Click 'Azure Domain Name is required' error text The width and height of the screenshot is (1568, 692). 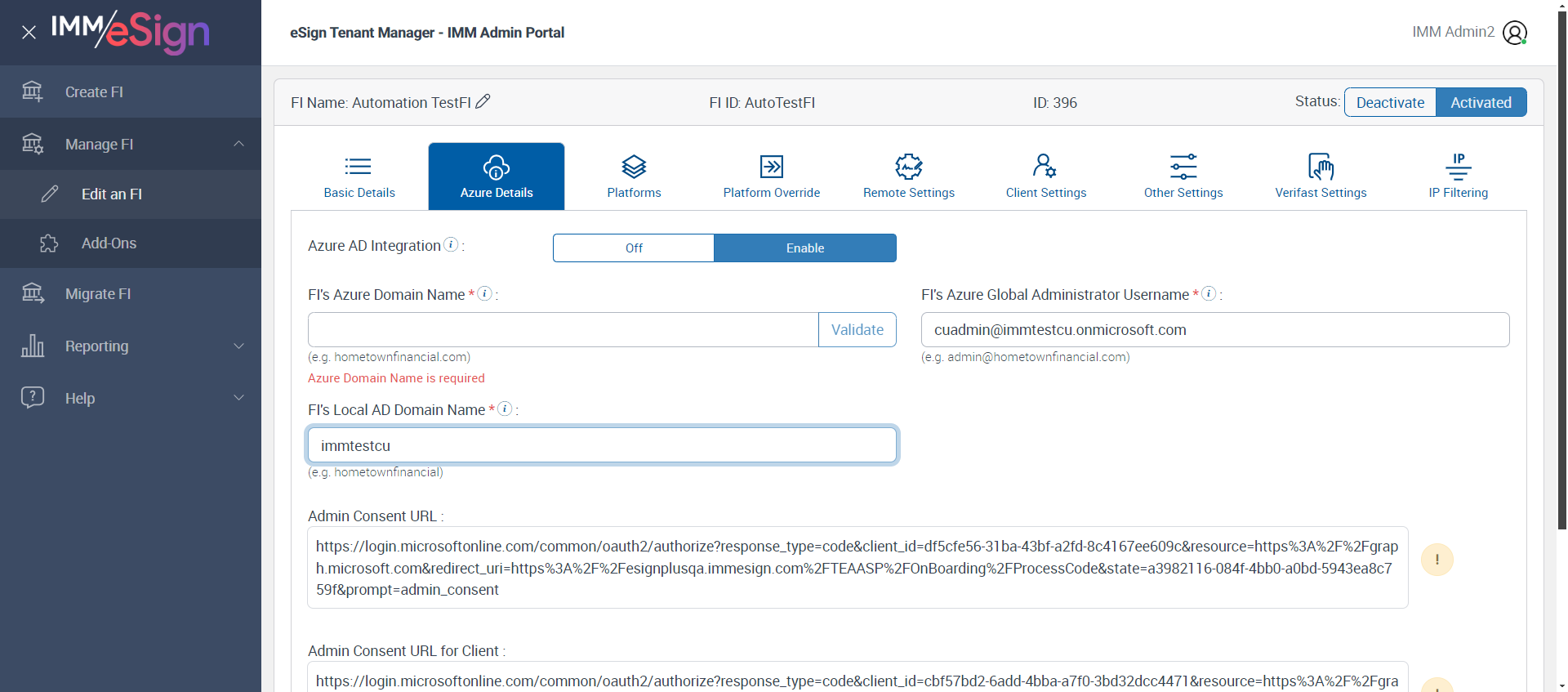click(x=396, y=378)
